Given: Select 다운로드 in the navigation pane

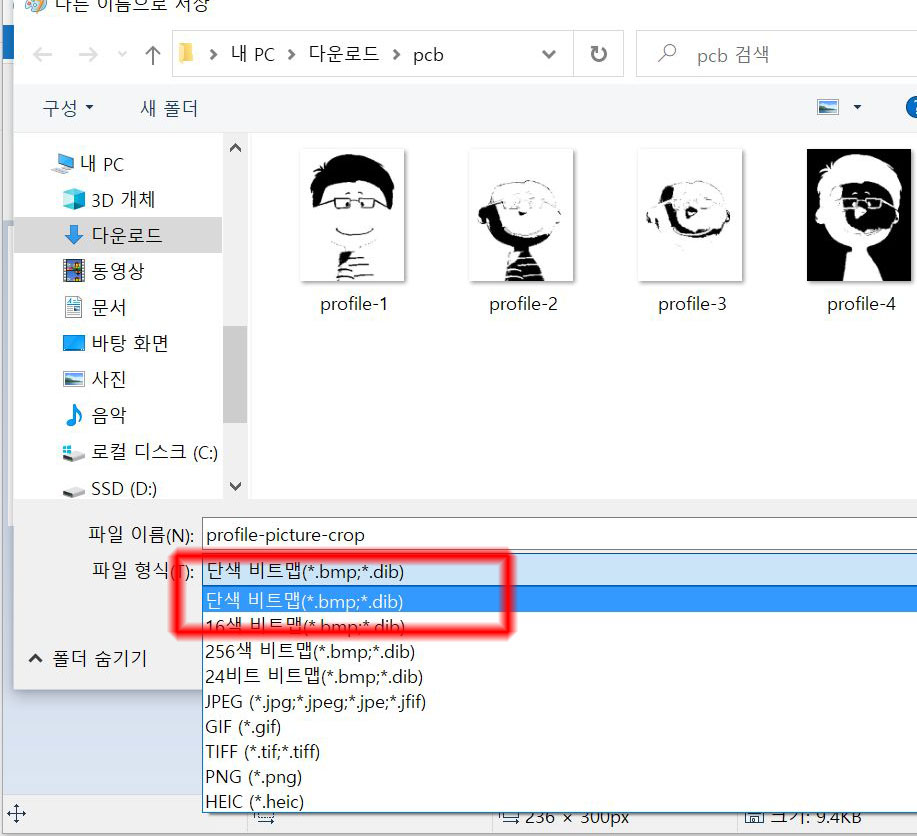Looking at the screenshot, I should pos(117,235).
